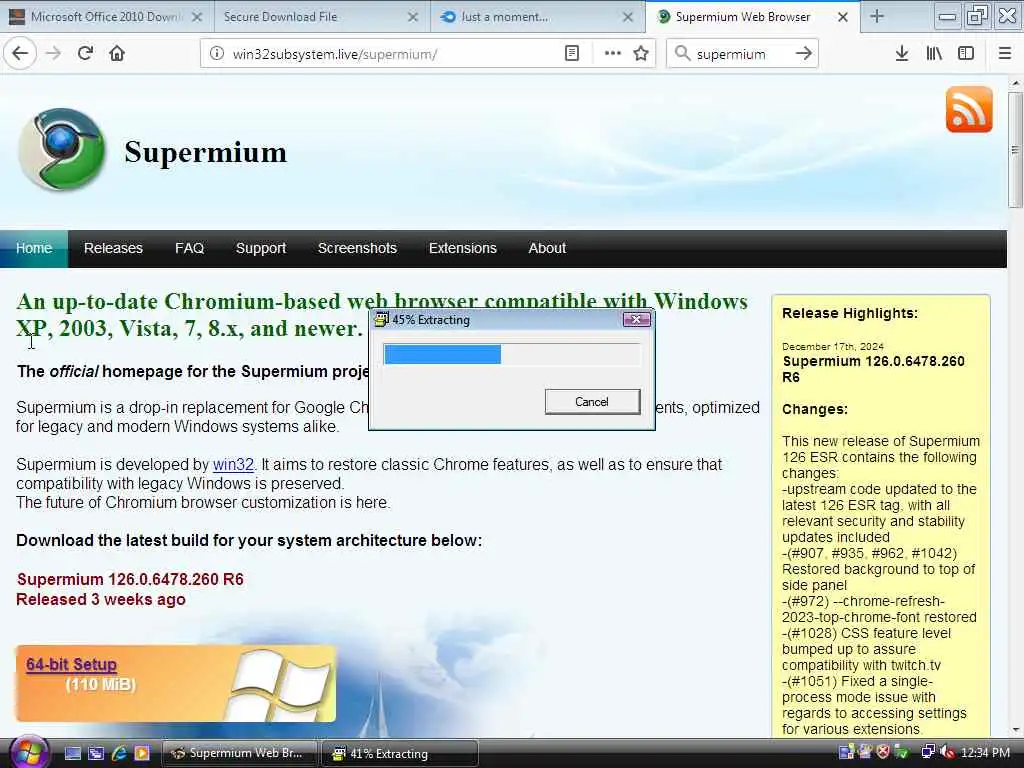The height and width of the screenshot is (768, 1024).
Task: Launch Internet Explorer from quick launch
Action: [119, 753]
